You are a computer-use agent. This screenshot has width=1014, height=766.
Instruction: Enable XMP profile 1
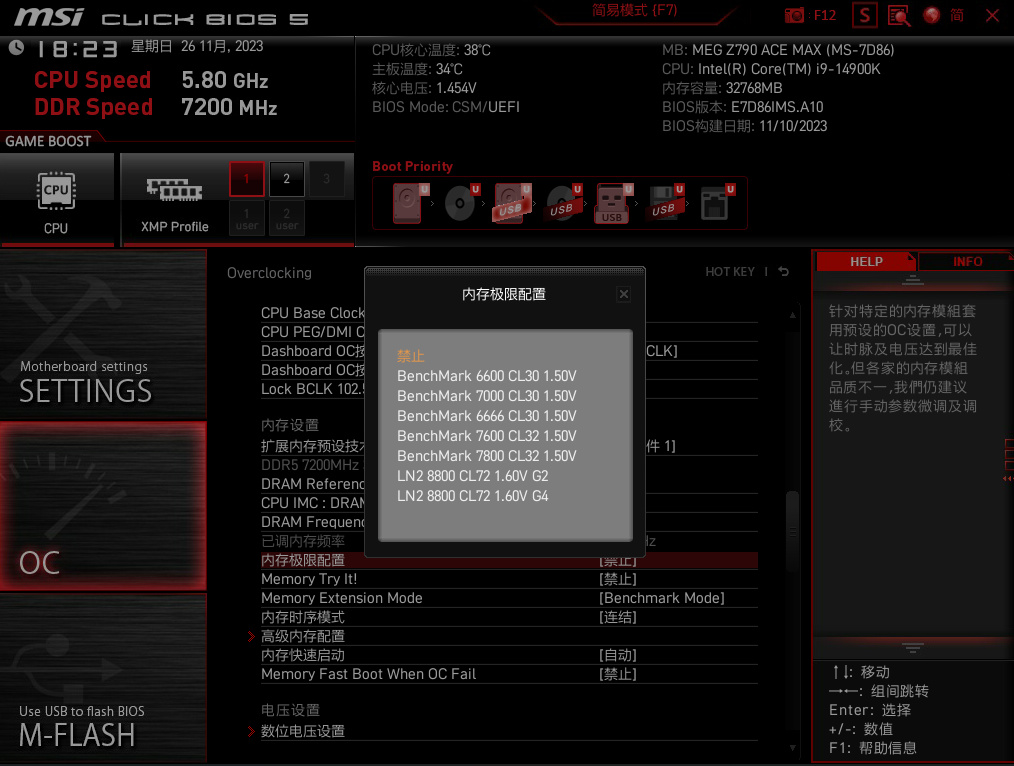[246, 179]
